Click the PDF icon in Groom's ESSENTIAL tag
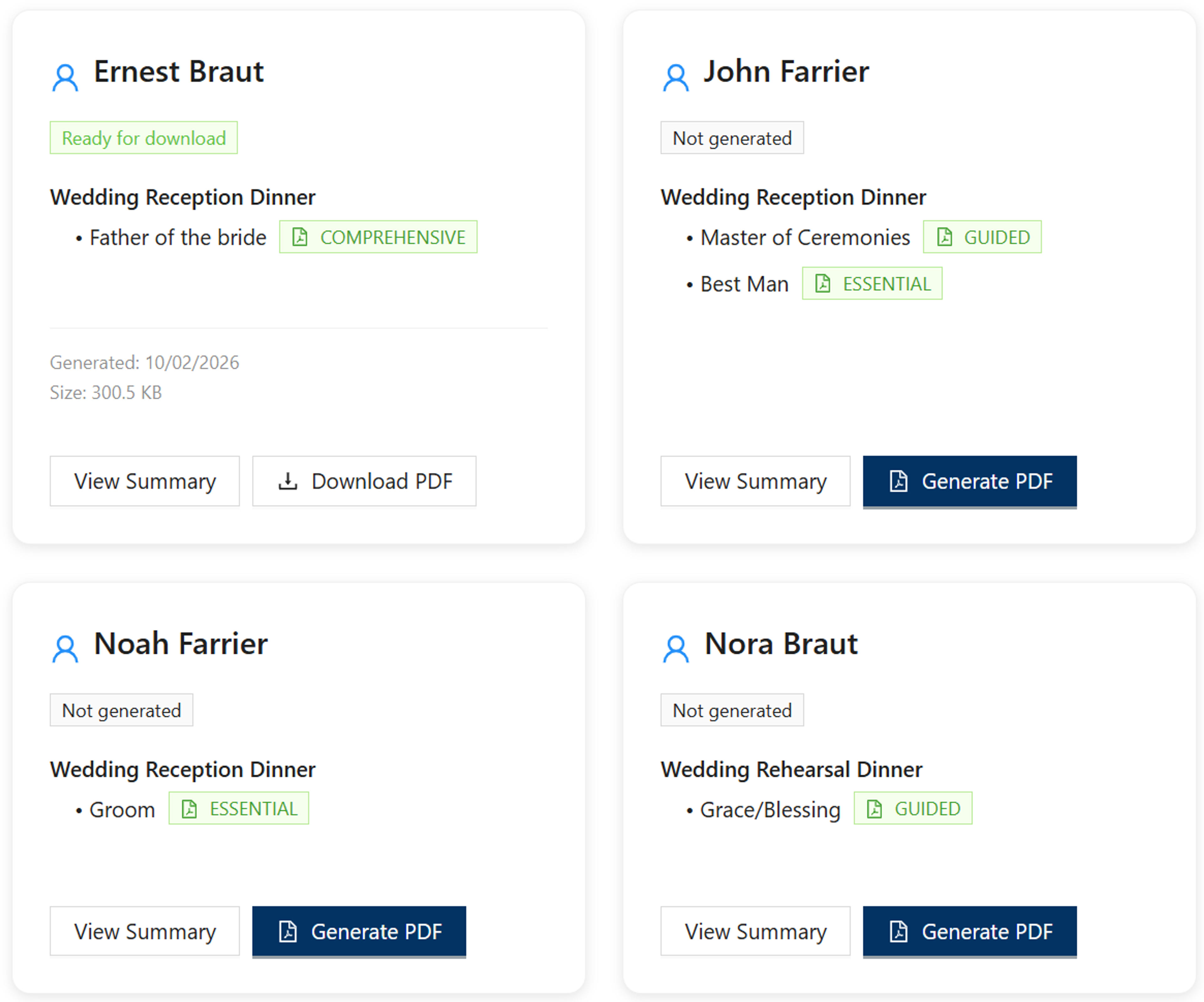The width and height of the screenshot is (1204, 1002). point(189,809)
